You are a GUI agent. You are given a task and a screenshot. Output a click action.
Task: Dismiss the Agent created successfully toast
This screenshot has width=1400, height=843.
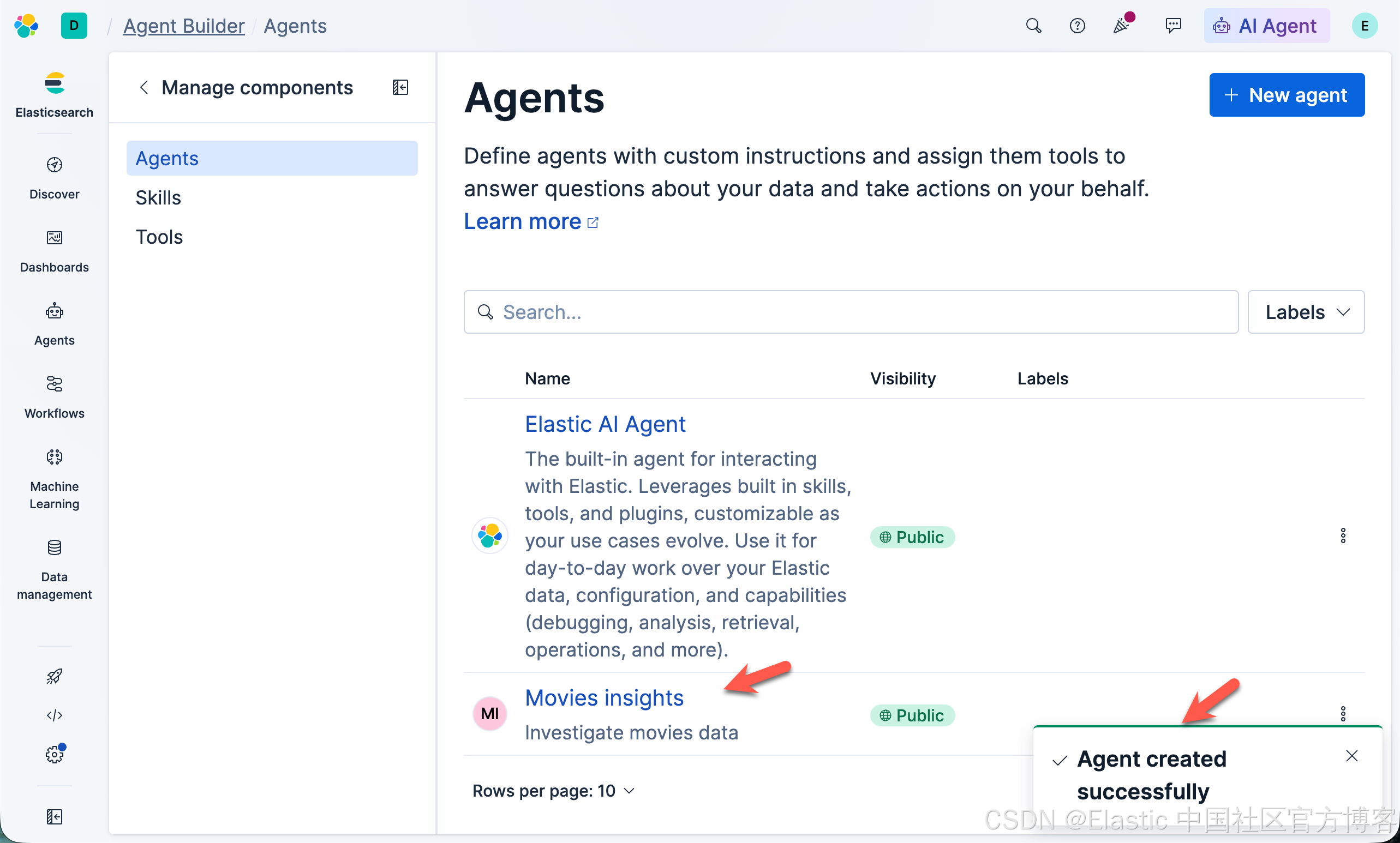(1351, 756)
